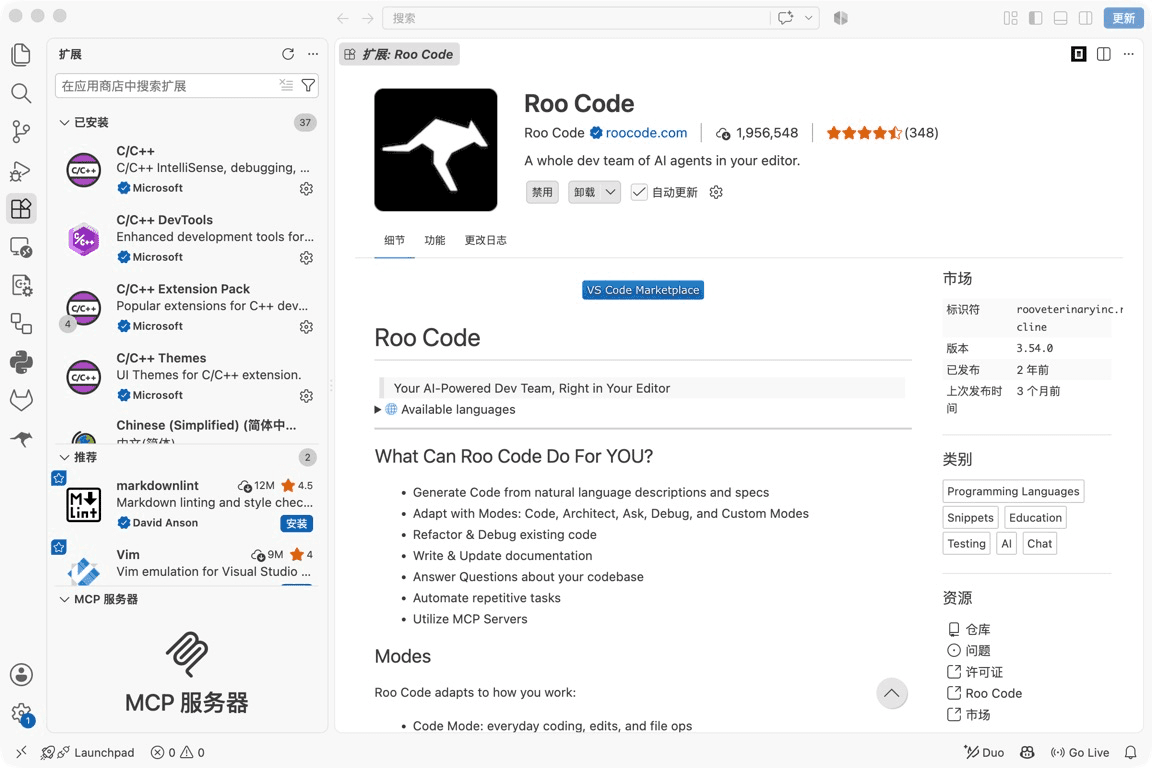Open Roo Code extension settings gear
The height and width of the screenshot is (768, 1152).
(x=716, y=192)
